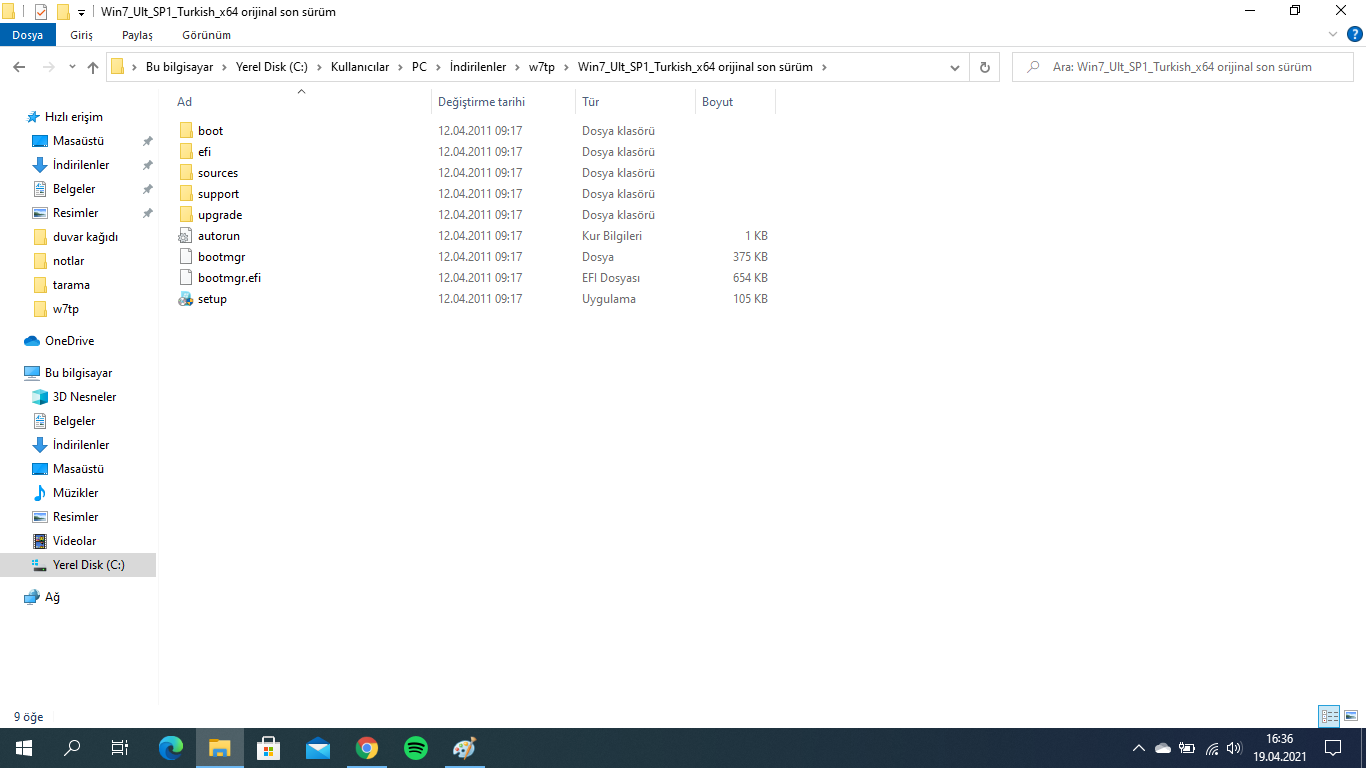Select the efi folder icon
This screenshot has height=768, width=1366.
(185, 152)
